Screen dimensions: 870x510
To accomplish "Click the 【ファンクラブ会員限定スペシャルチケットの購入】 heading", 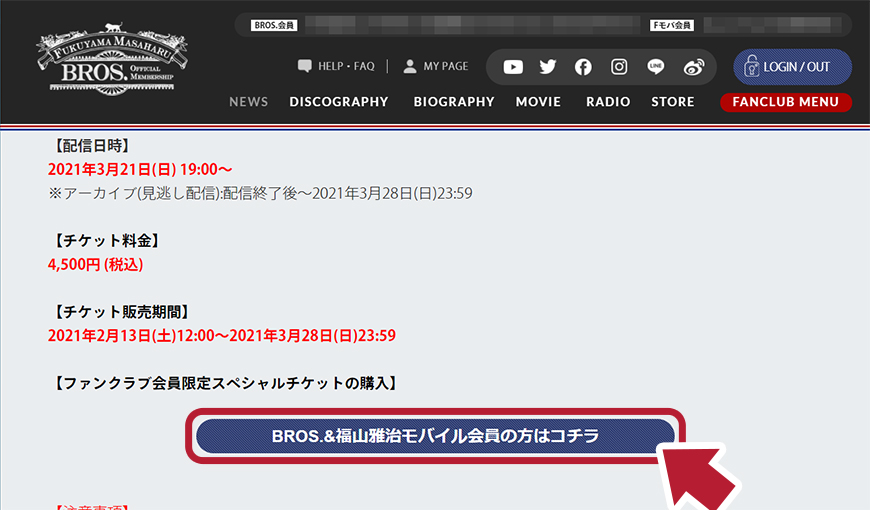I will coord(225,383).
